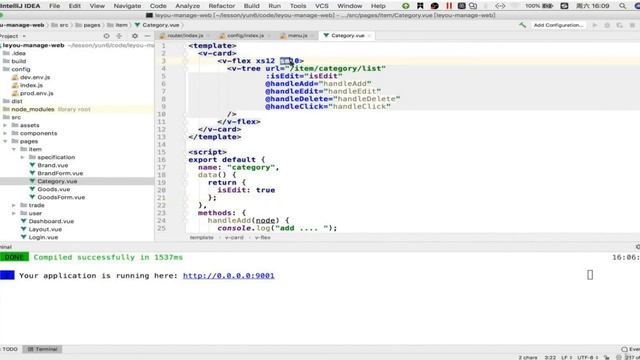Open the Terminal tool window tab

point(42,349)
